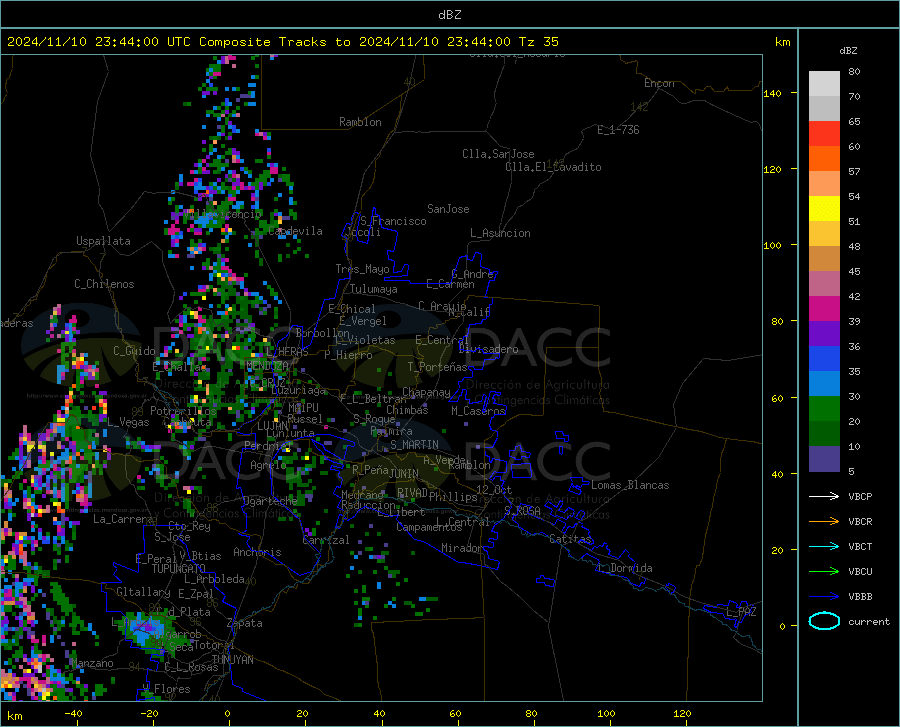Click the Clla.SanJose map label
900x727 pixels.
498,154
